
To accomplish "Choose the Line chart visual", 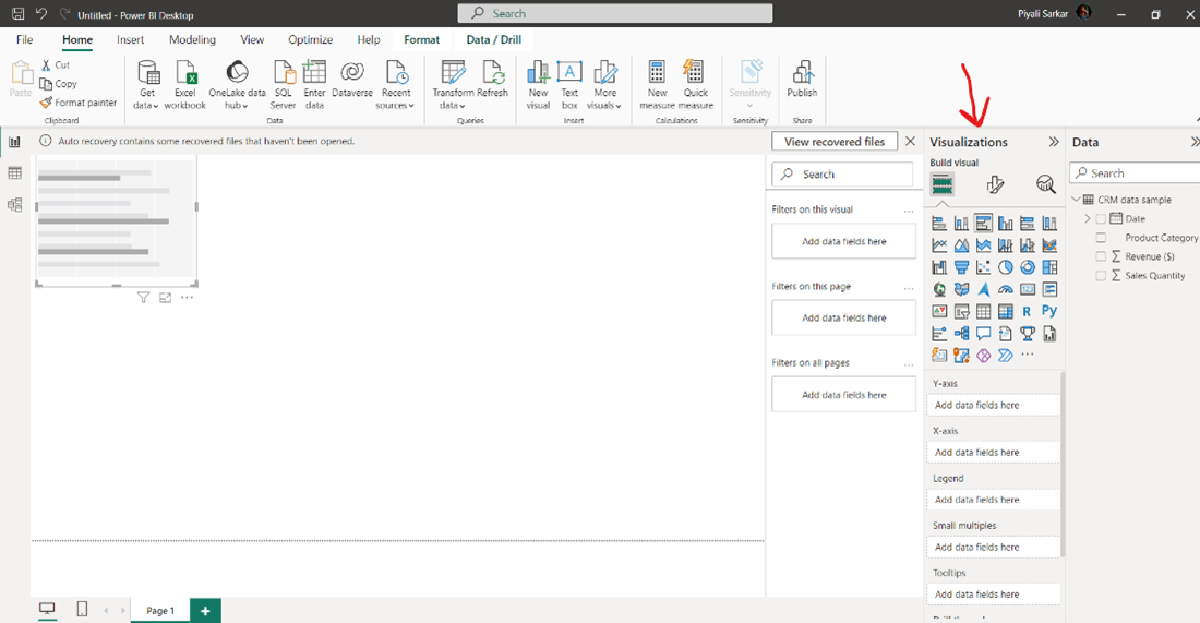I will [x=939, y=245].
